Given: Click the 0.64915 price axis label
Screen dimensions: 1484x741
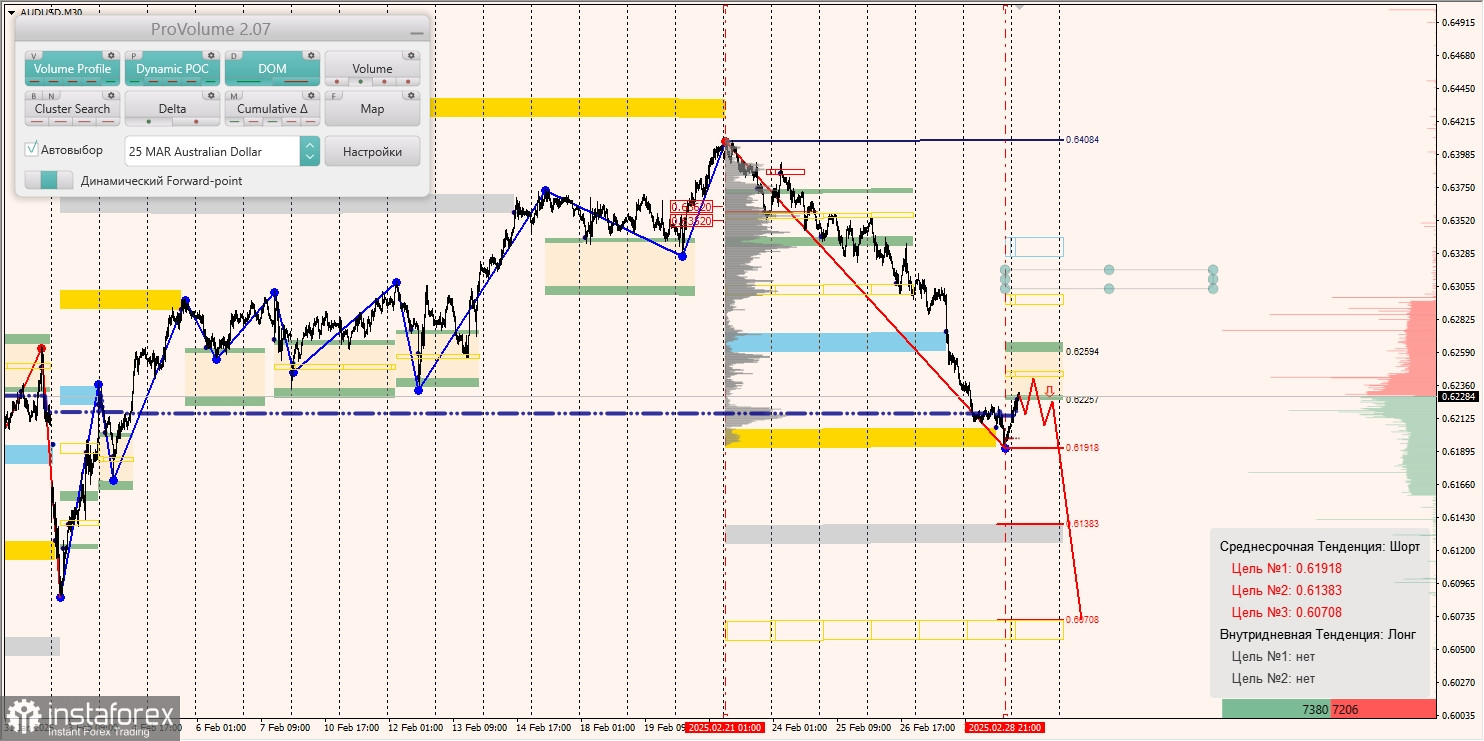Looking at the screenshot, I should 1458,23.
